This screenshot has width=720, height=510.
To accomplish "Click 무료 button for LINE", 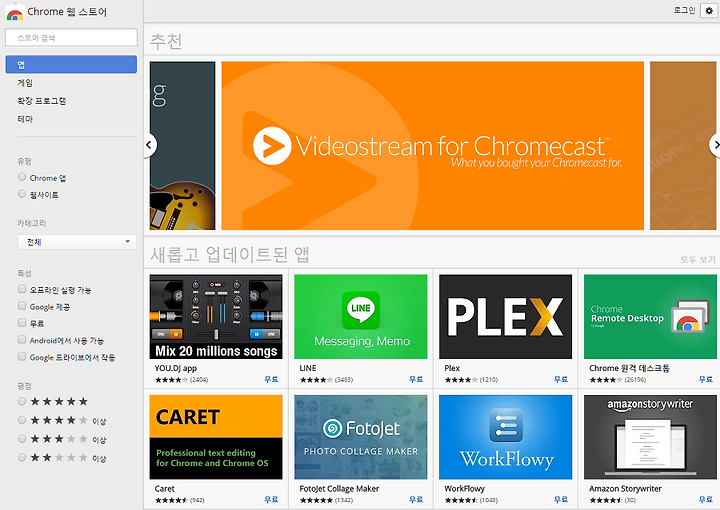I will click(x=416, y=379).
